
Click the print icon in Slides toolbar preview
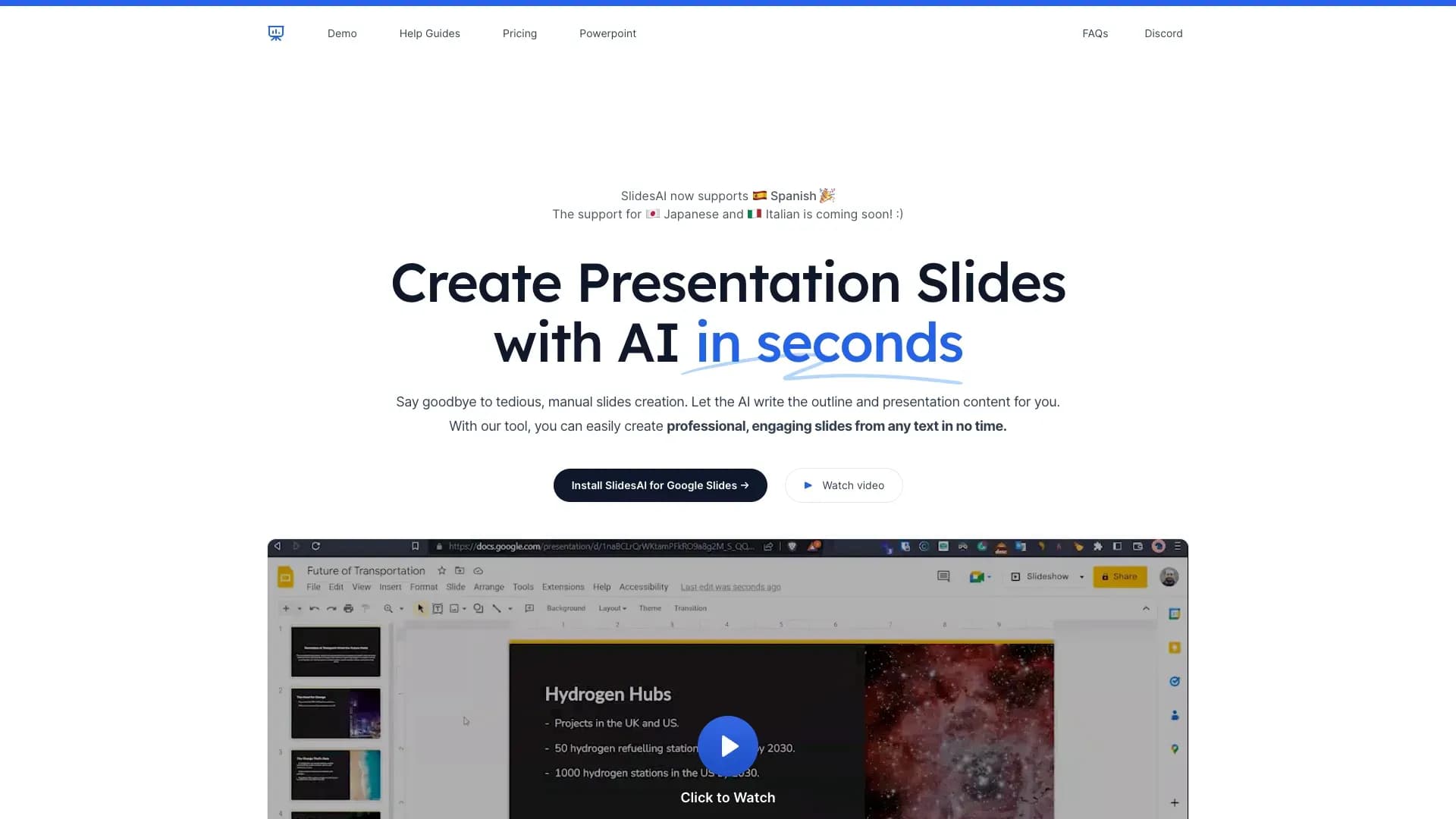tap(348, 608)
